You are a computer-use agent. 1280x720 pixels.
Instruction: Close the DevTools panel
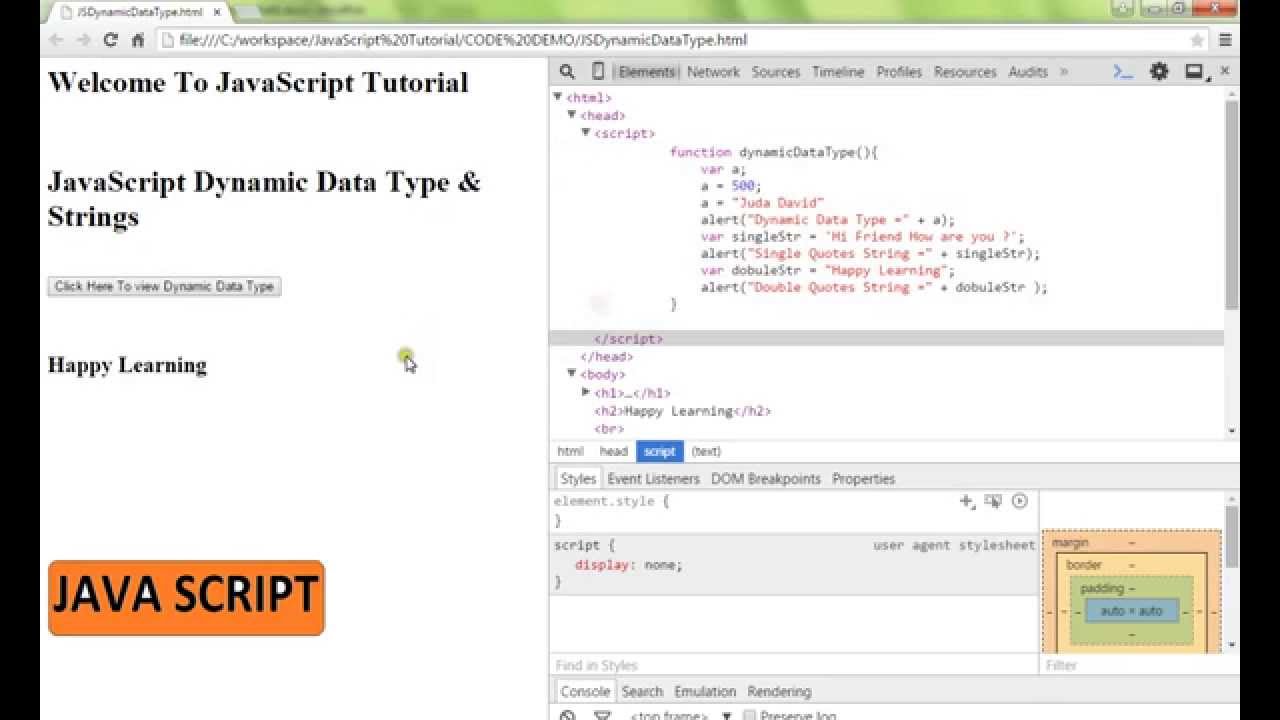click(x=1224, y=71)
